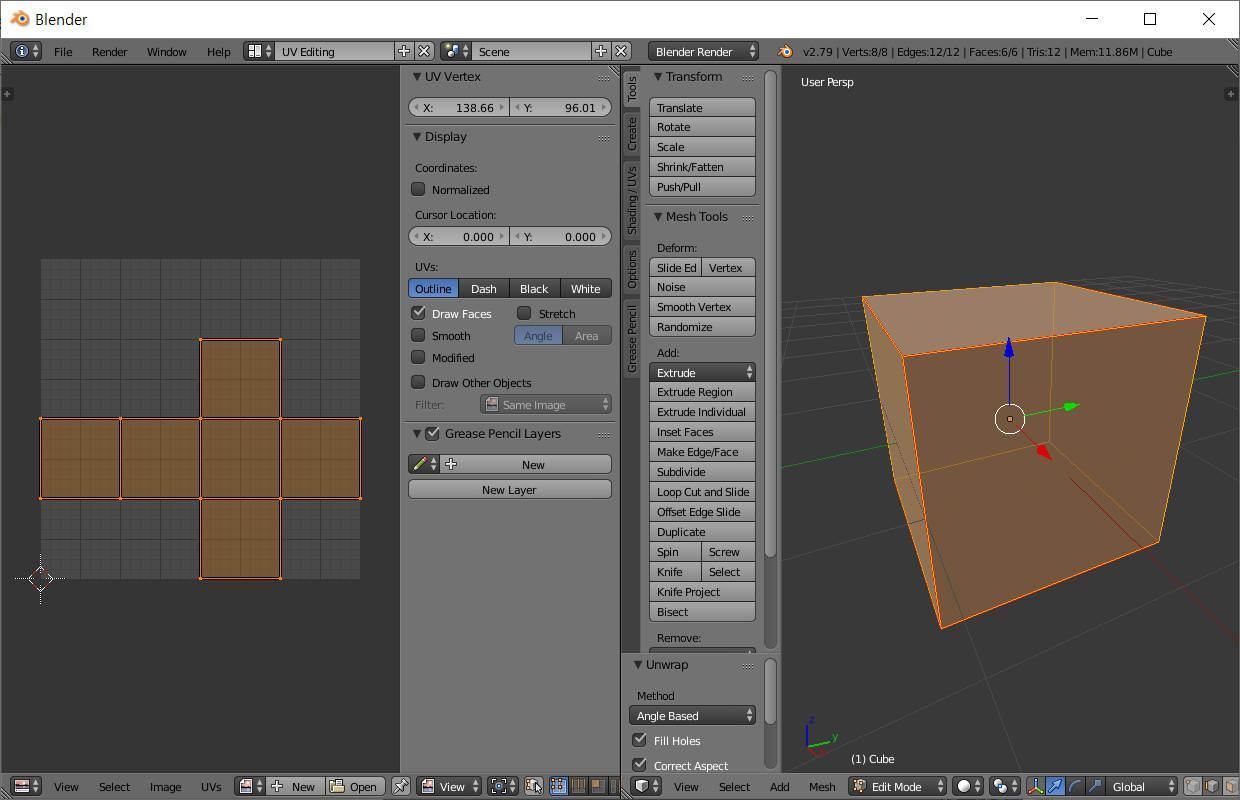Screen dimensions: 1240x800
Task: Click the viewport shading sphere icon
Action: [963, 787]
